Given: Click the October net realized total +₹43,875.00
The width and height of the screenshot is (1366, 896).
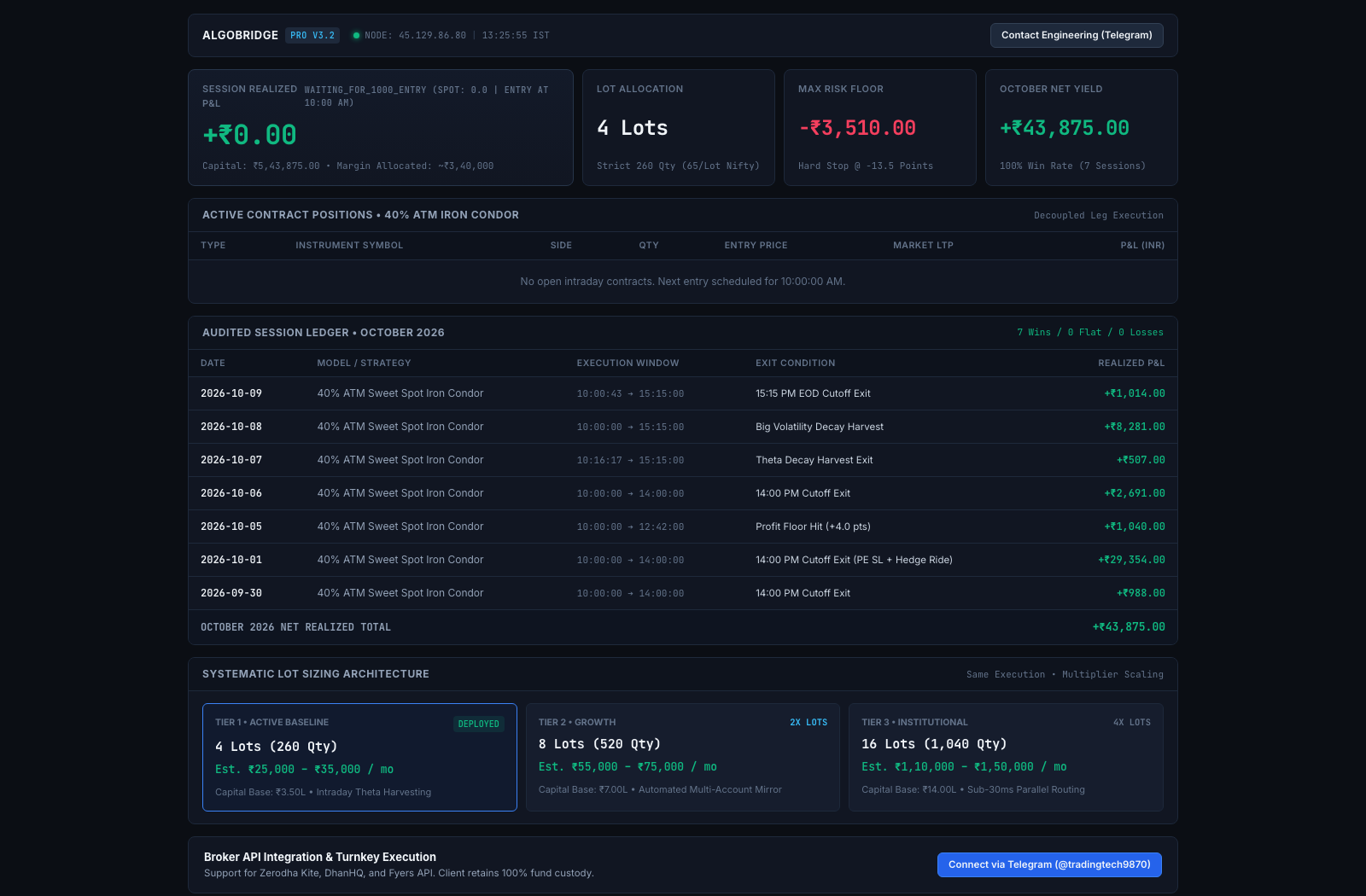Looking at the screenshot, I should (x=1129, y=627).
